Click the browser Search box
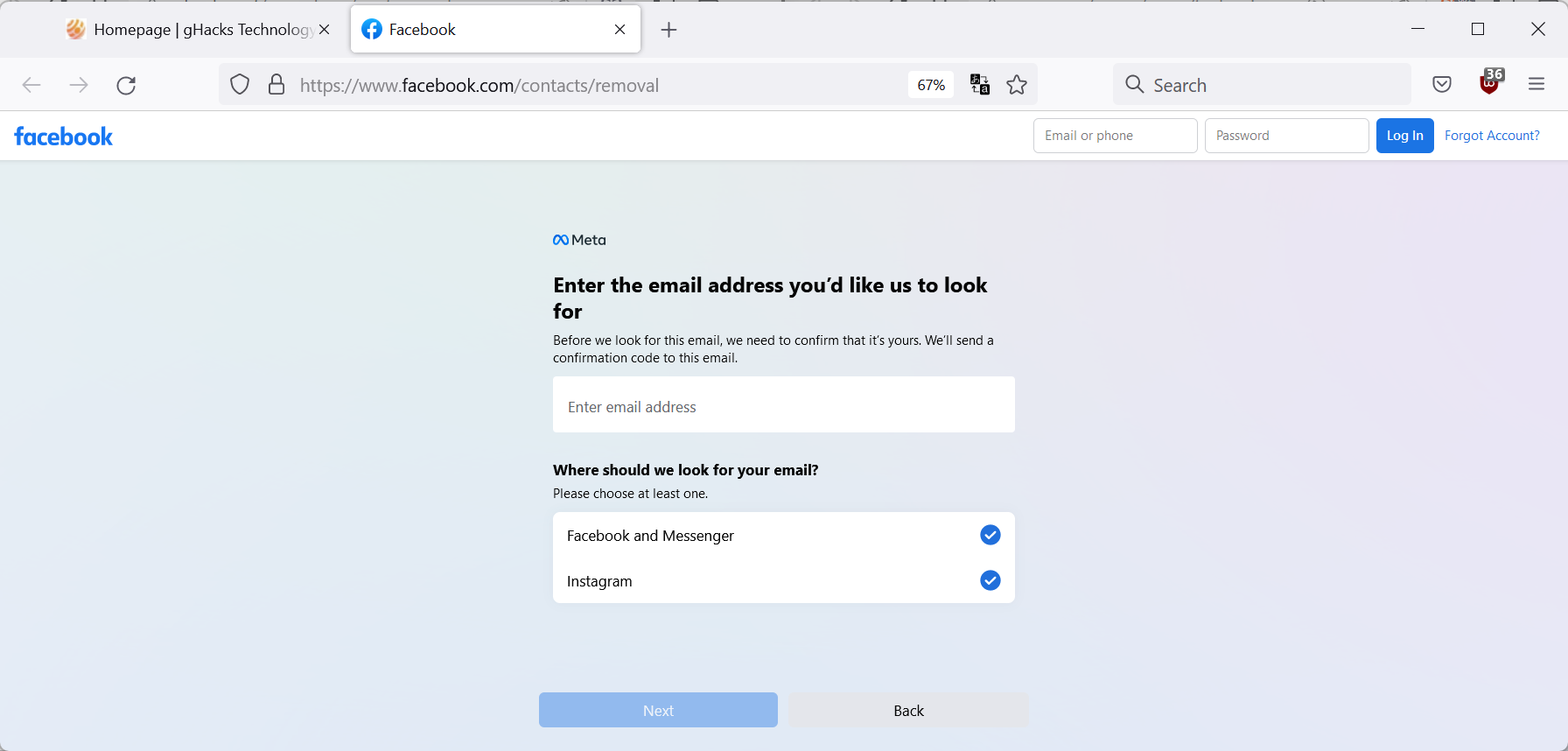 [x=1262, y=85]
